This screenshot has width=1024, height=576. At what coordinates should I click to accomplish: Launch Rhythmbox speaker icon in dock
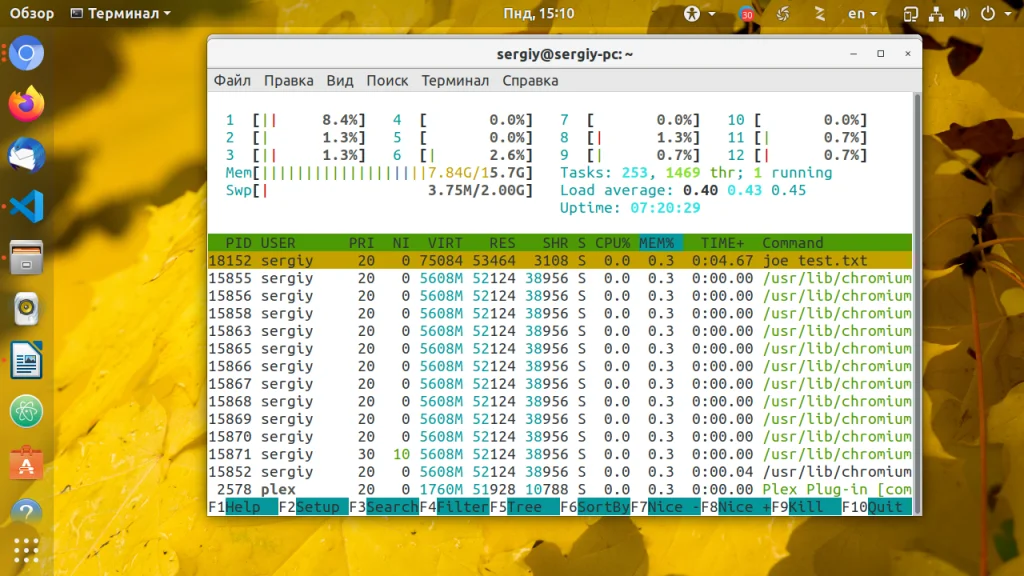pyautogui.click(x=27, y=309)
